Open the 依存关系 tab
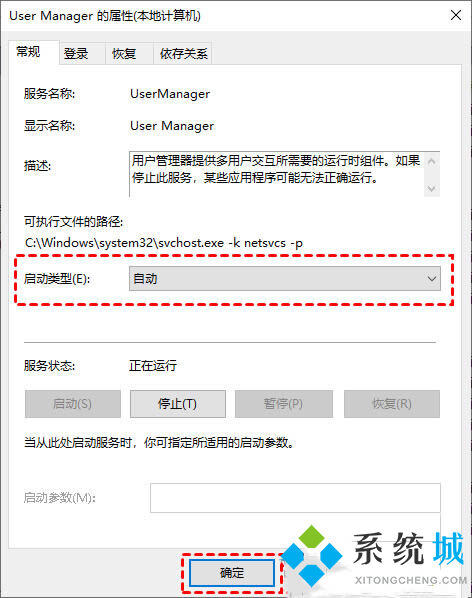 coord(183,53)
